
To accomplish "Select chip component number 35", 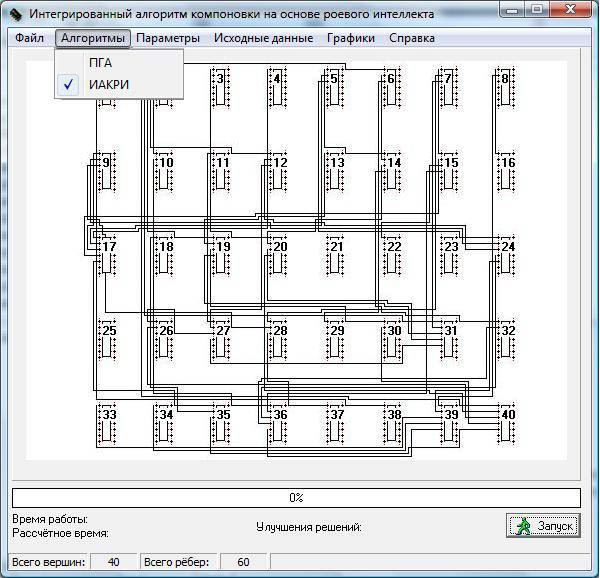I will pyautogui.click(x=221, y=424).
